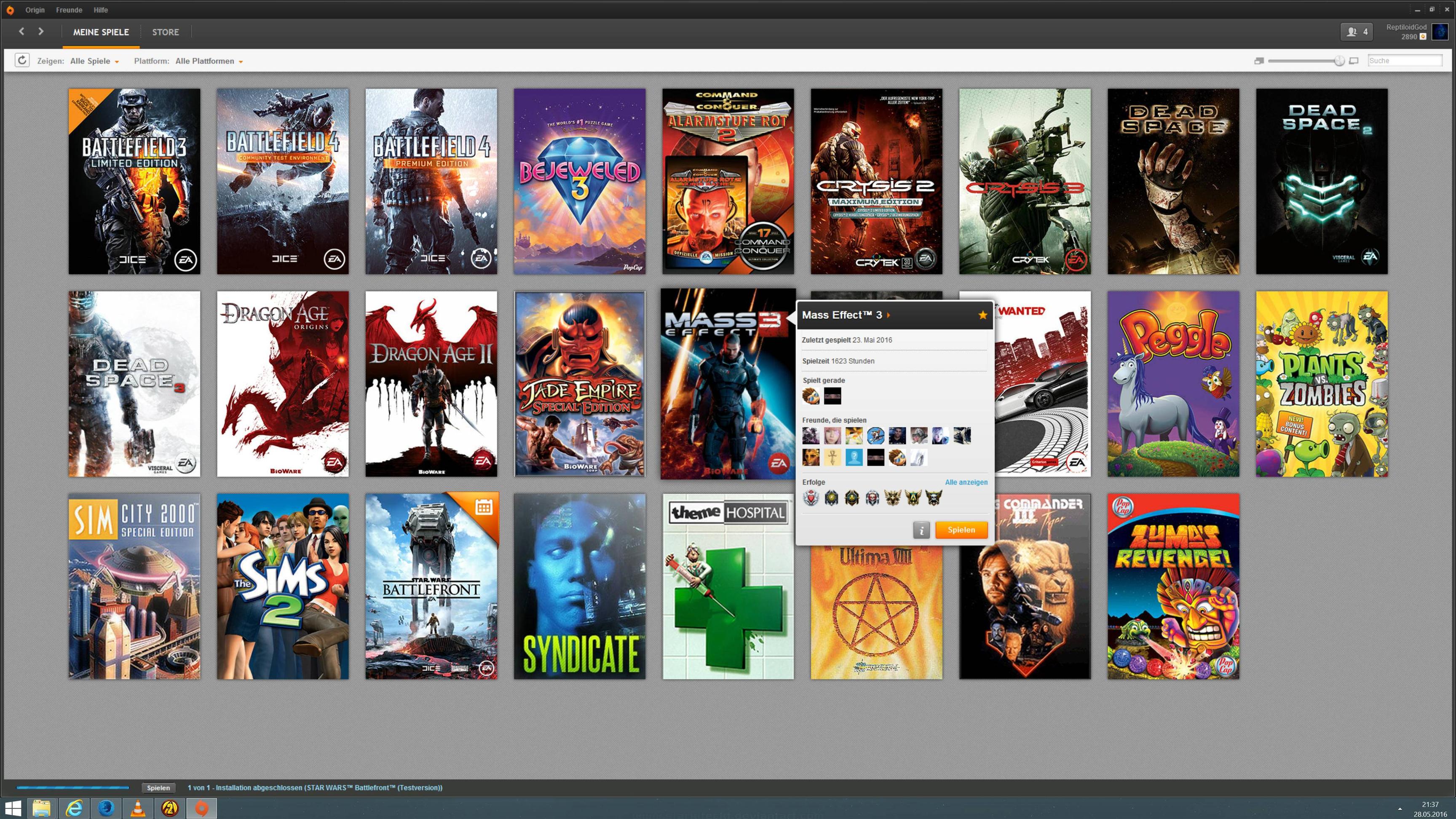Screen dimensions: 1456x819
Task: Select the Theme Hospital cover
Action: coord(728,586)
